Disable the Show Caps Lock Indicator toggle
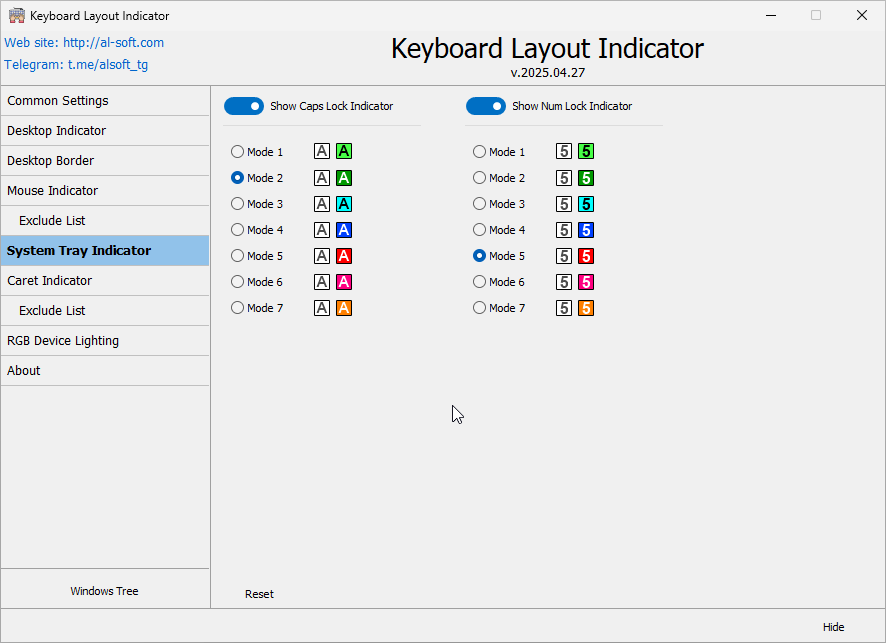Viewport: 886px width, 643px height. coord(244,105)
